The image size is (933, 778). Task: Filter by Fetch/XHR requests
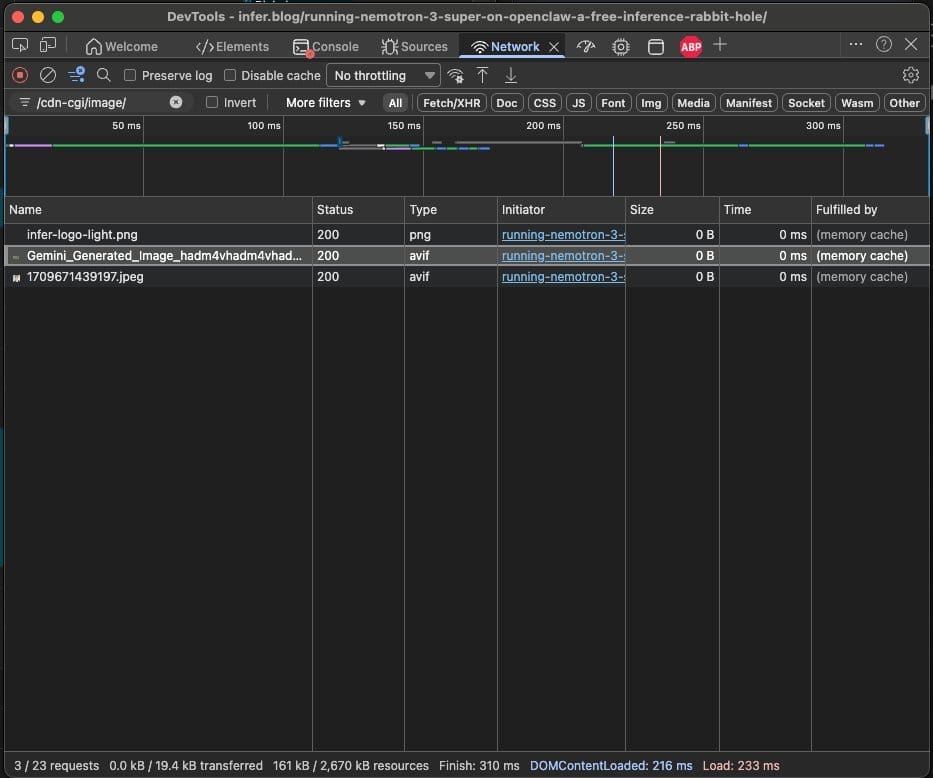coord(452,103)
